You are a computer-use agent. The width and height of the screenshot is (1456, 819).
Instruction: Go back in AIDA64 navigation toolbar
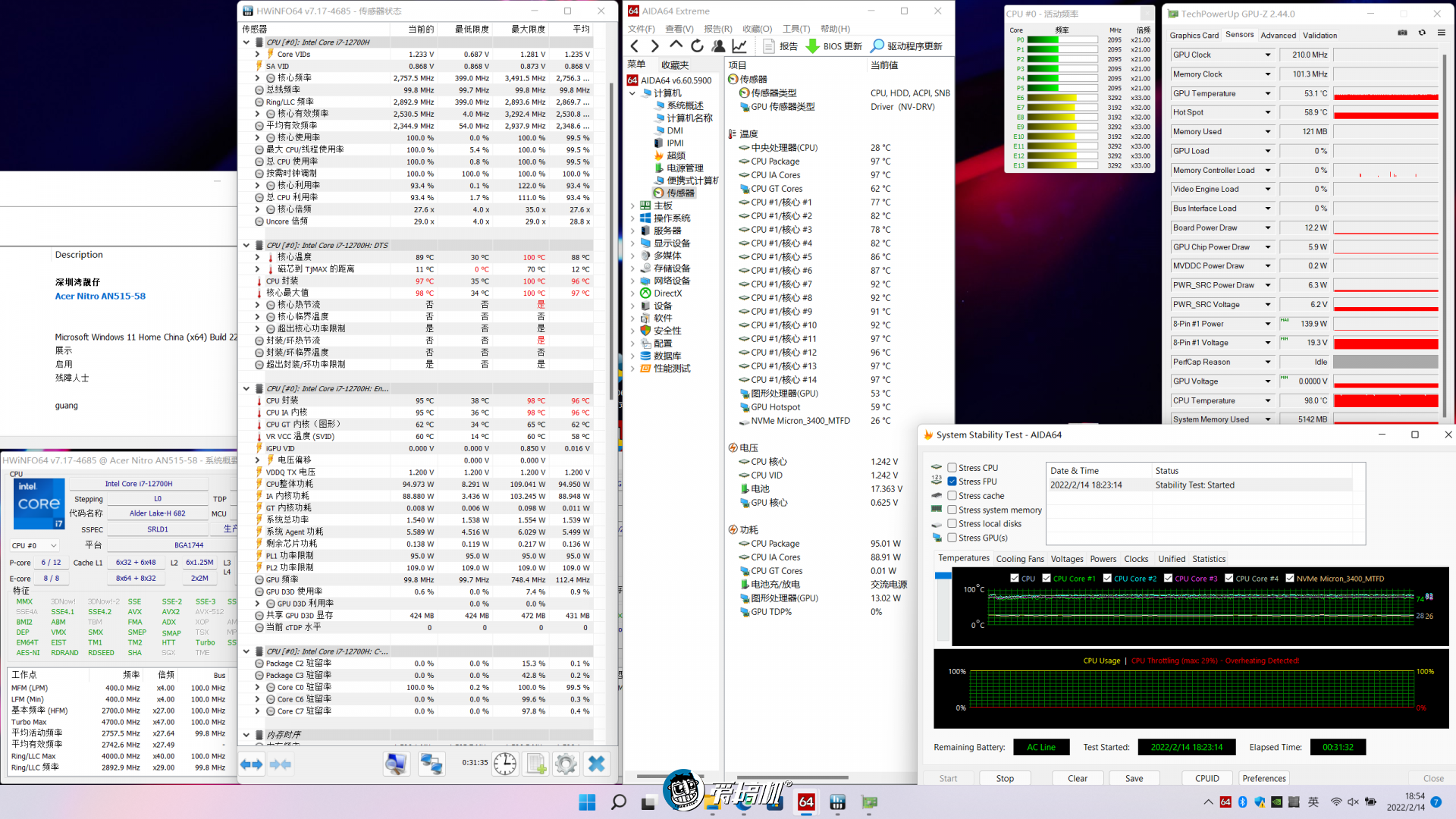(x=635, y=46)
